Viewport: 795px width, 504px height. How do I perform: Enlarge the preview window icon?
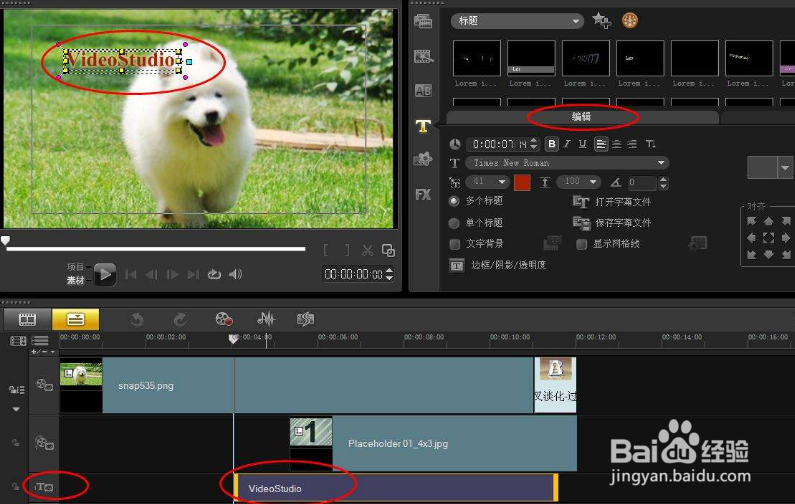[x=388, y=250]
